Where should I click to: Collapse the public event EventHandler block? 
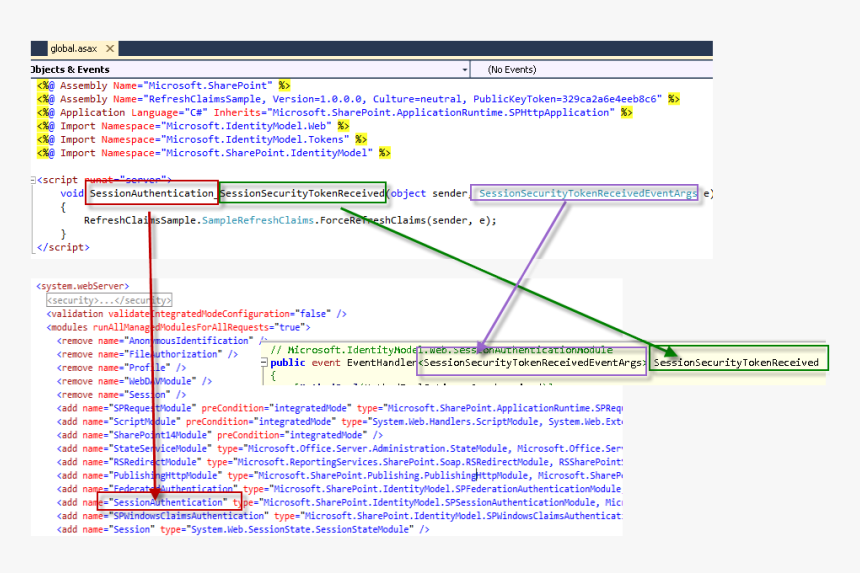(x=266, y=363)
